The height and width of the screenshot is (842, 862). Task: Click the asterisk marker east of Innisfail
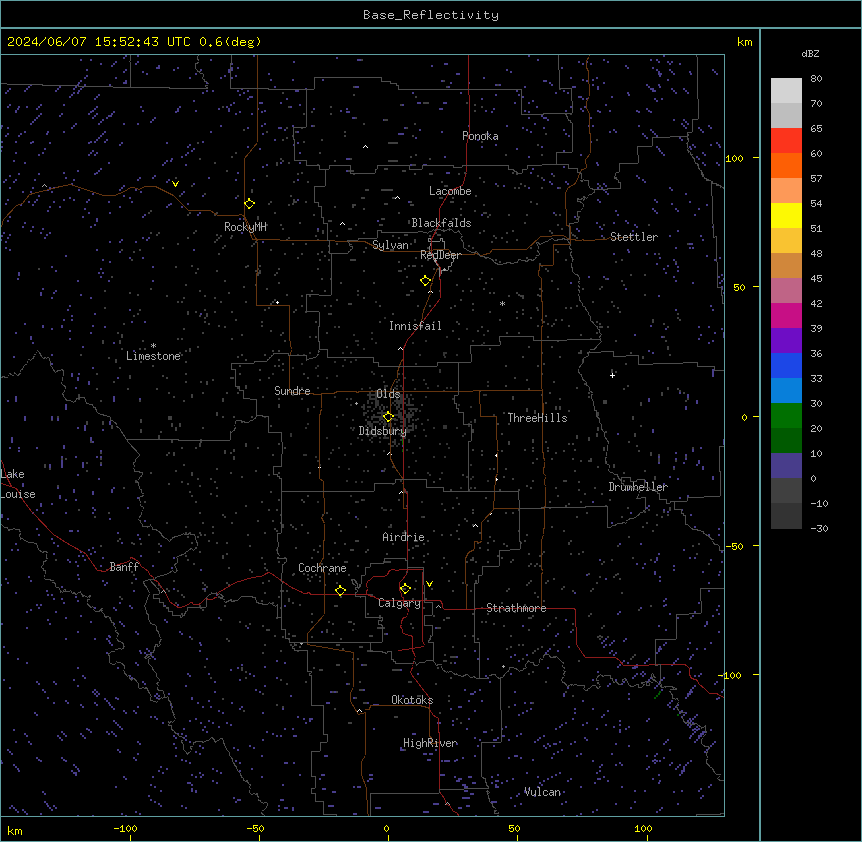click(x=502, y=304)
